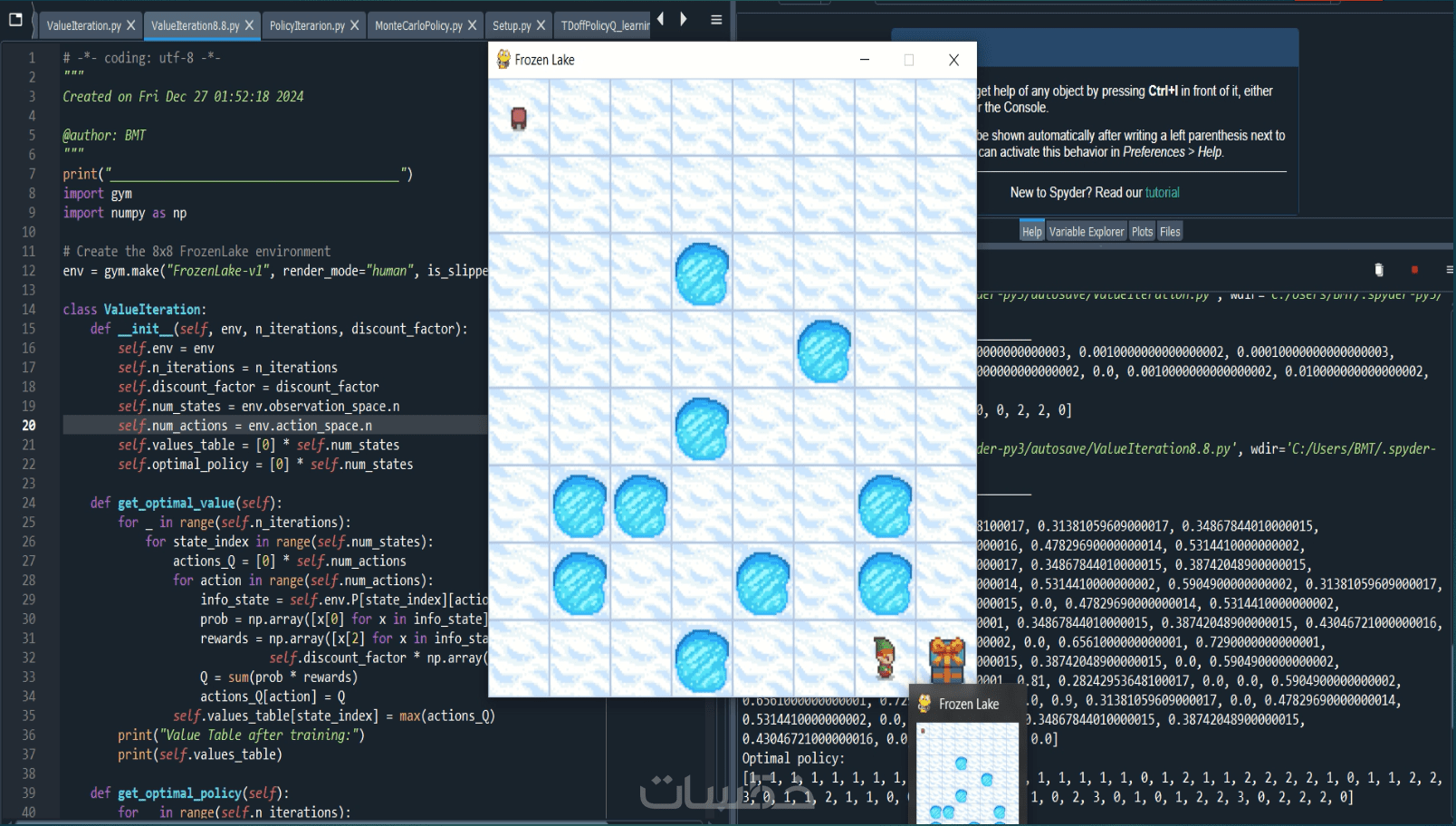
Task: Click the 'import numpy as np' line
Action: (125, 213)
